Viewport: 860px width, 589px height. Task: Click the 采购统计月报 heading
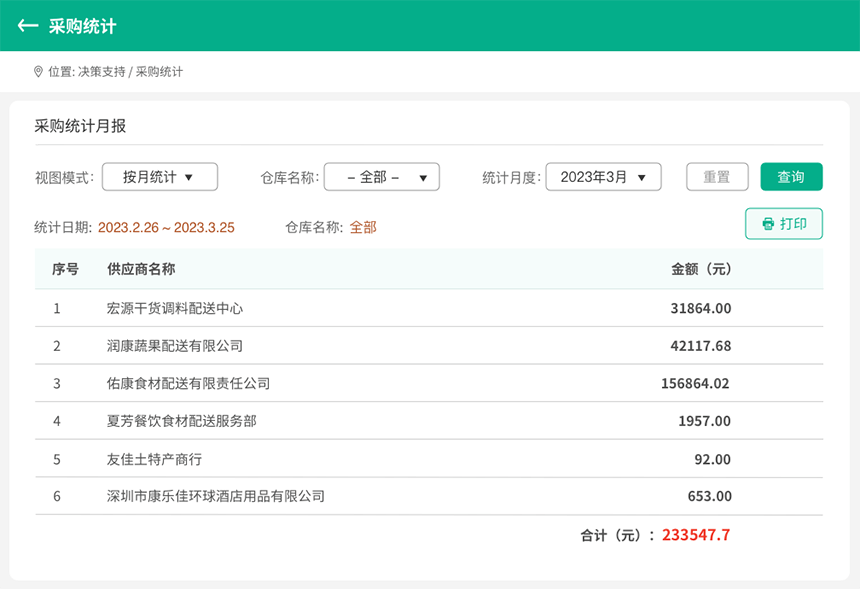[x=80, y=126]
